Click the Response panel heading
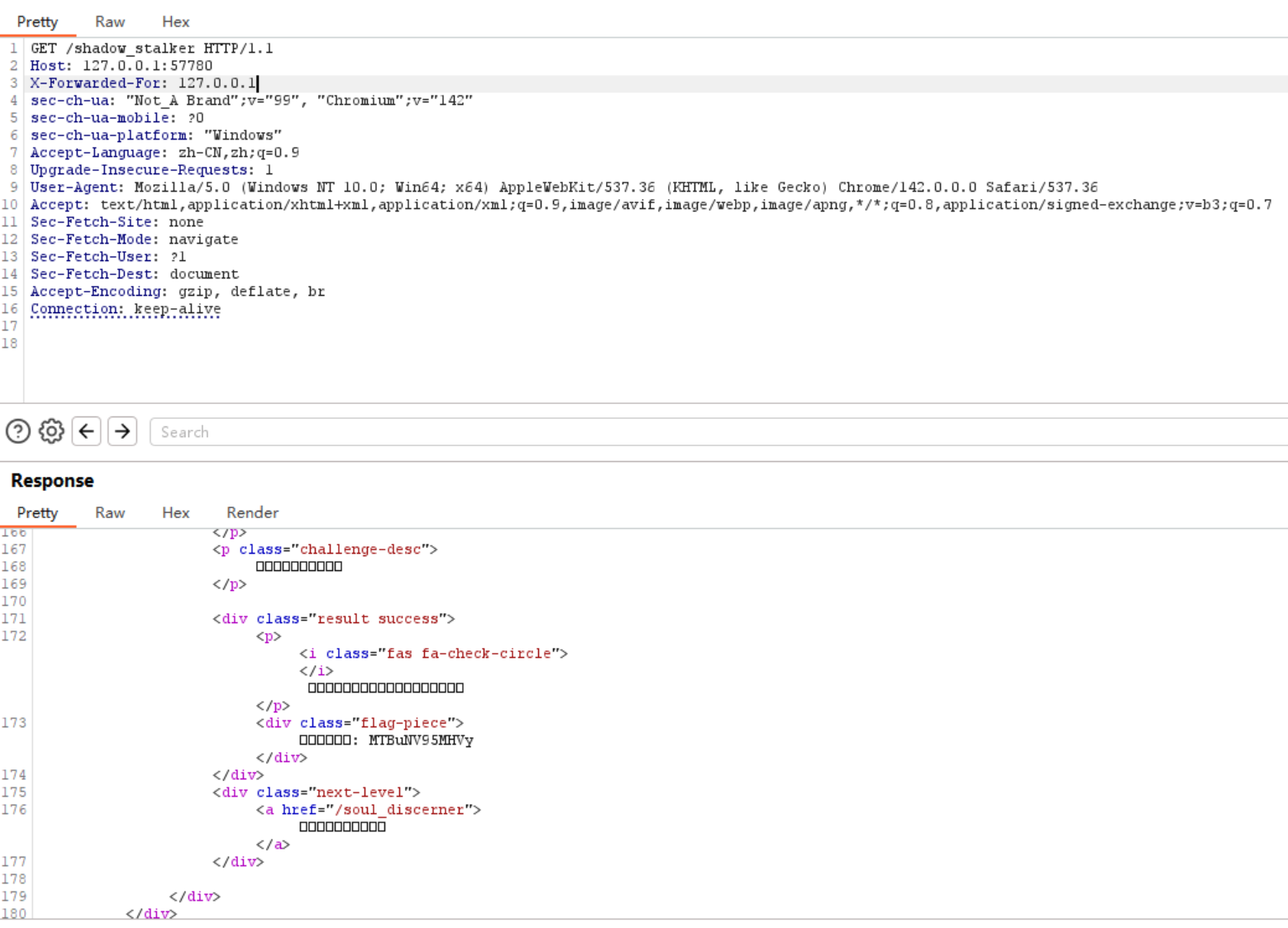Screen dimensions: 1288x928 [52, 481]
